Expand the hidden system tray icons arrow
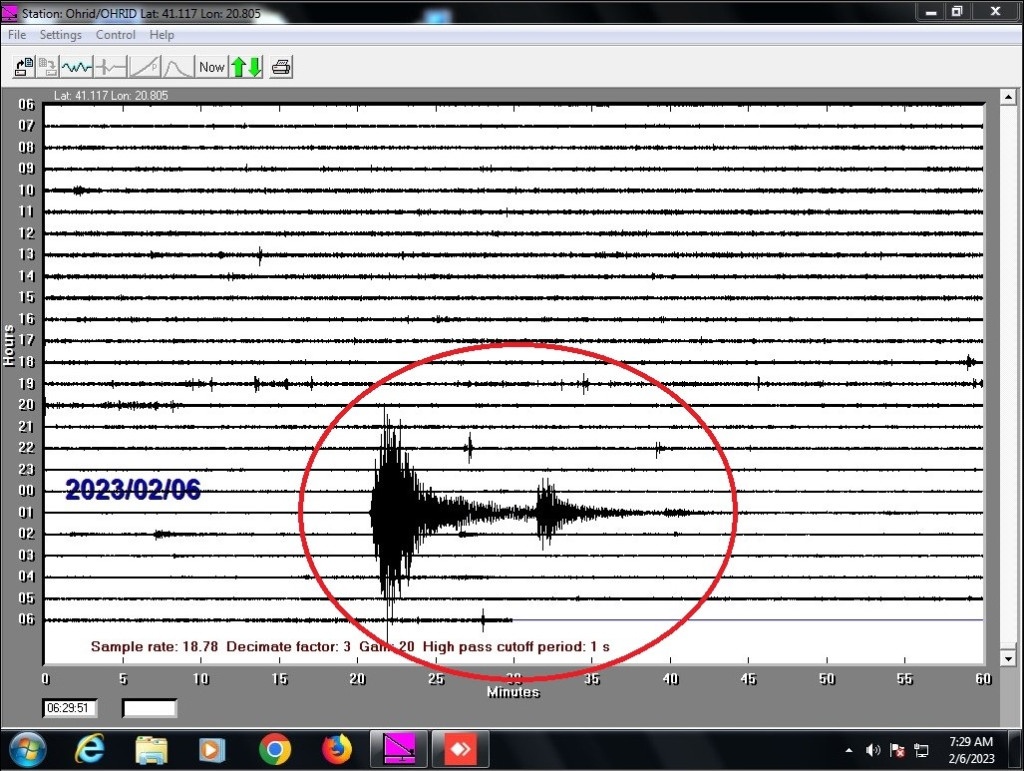The width and height of the screenshot is (1024, 771). click(849, 750)
